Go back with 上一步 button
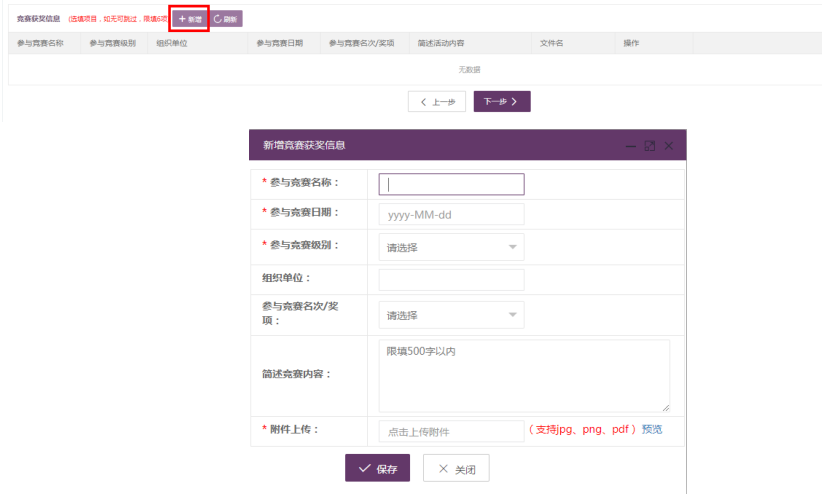Image resolution: width=822 pixels, height=502 pixels. click(437, 102)
